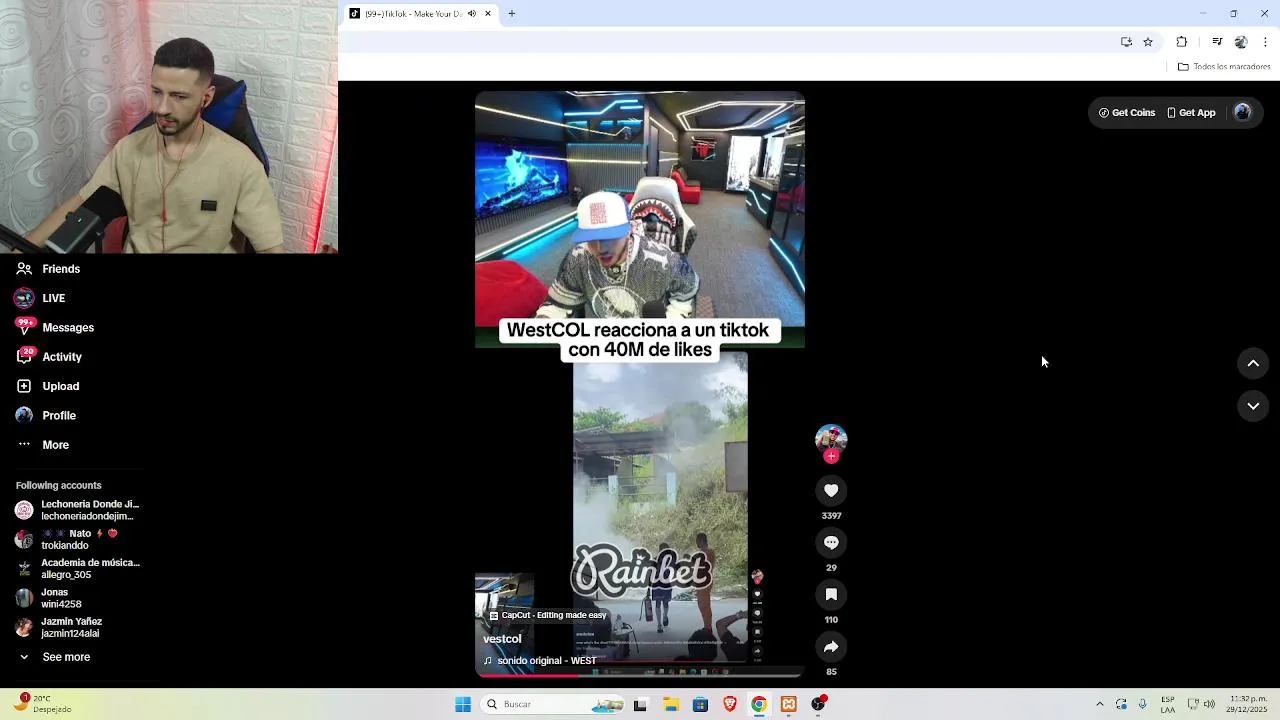Go to previous video with up arrow

point(1253,363)
